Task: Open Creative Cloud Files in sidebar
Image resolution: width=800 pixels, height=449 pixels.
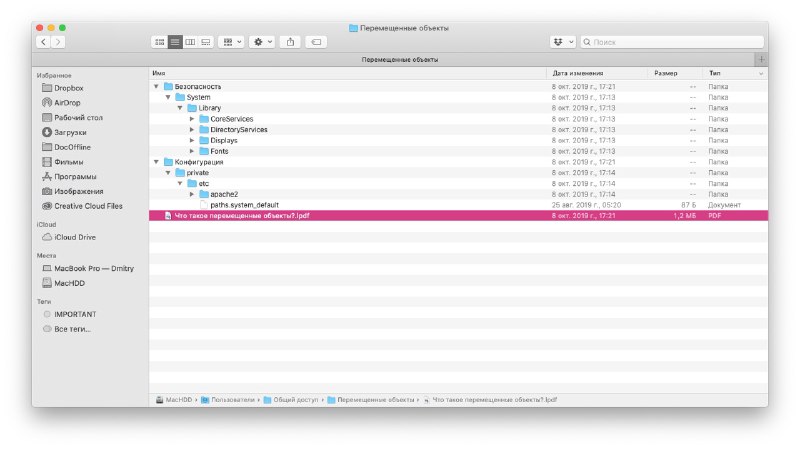Action: coord(88,206)
